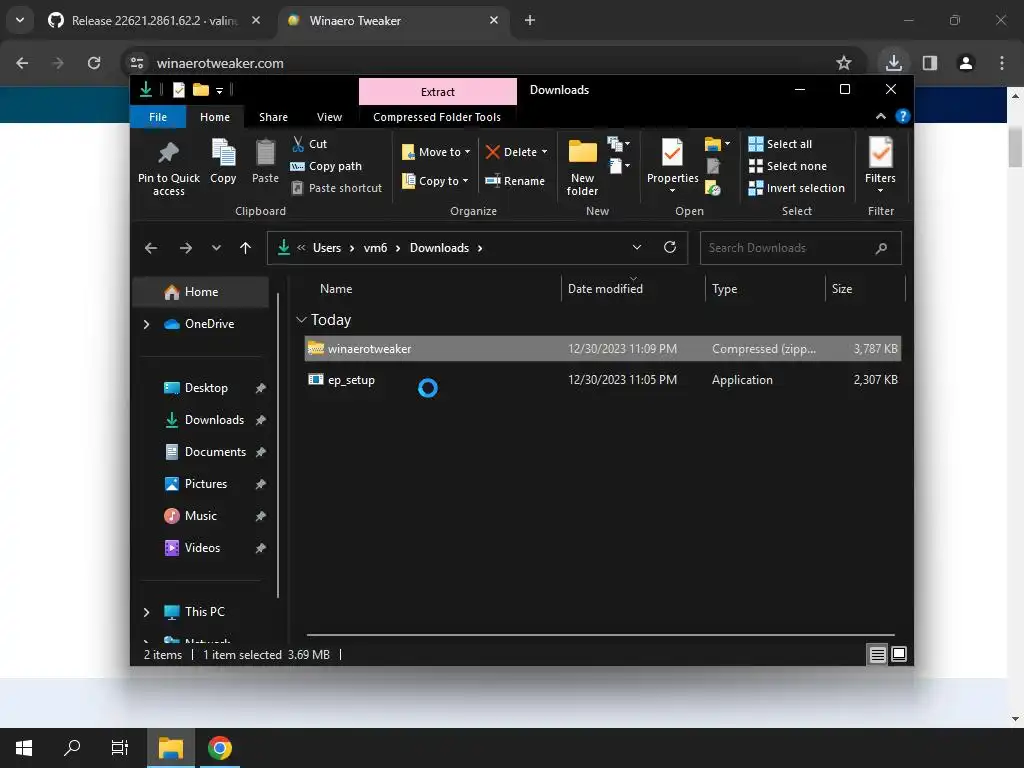This screenshot has width=1024, height=768.
Task: Select the winaerotweaker zip file
Action: 602,348
